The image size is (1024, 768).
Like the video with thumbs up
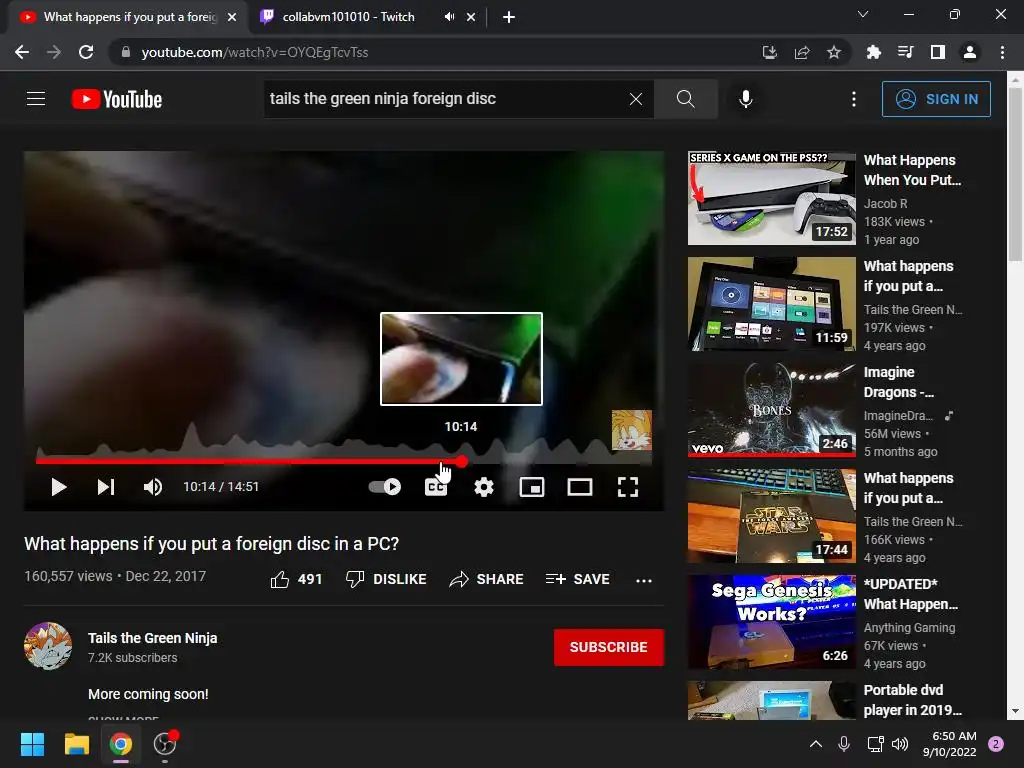pos(296,579)
